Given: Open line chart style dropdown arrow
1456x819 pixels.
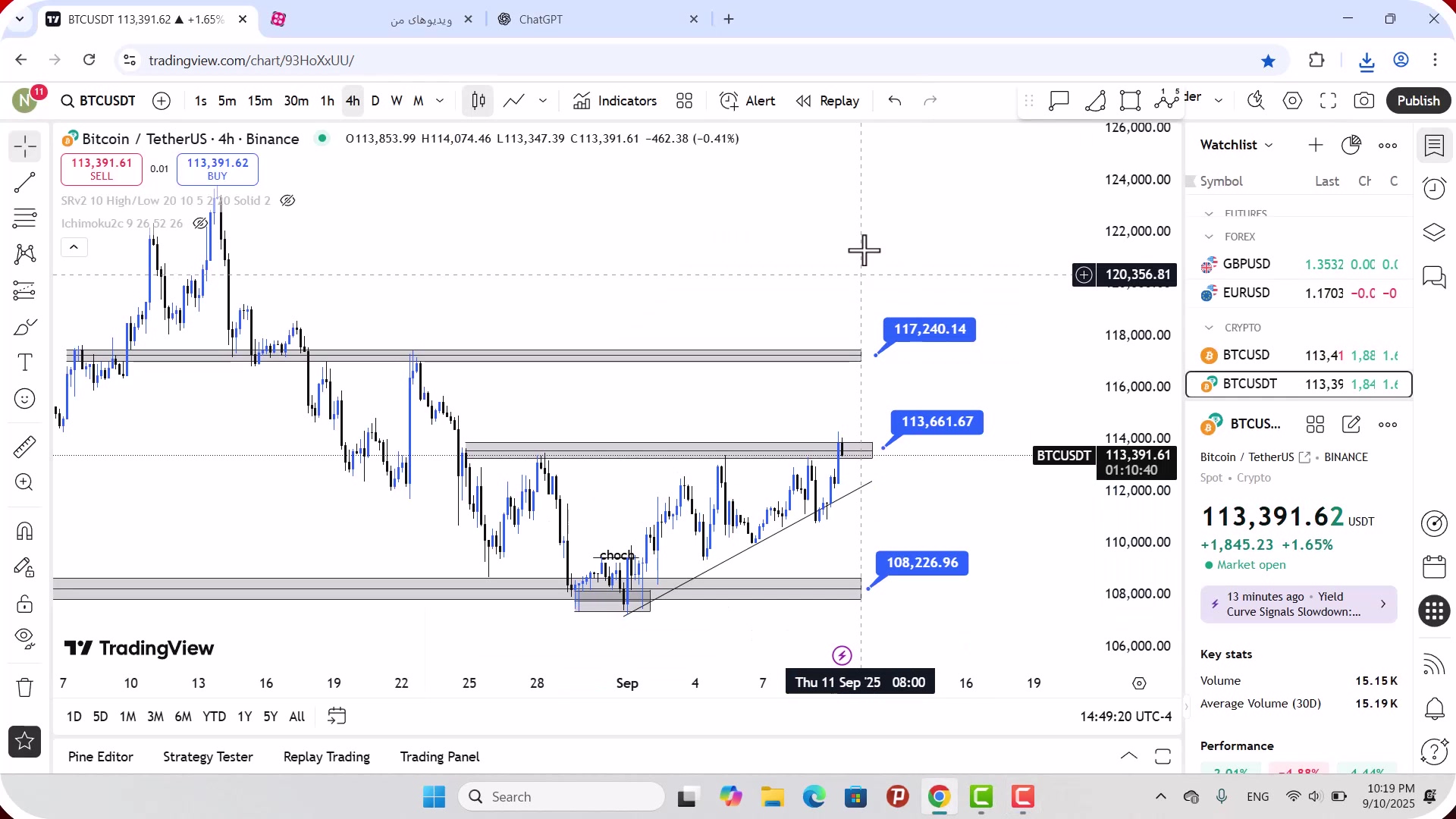Looking at the screenshot, I should (x=543, y=101).
